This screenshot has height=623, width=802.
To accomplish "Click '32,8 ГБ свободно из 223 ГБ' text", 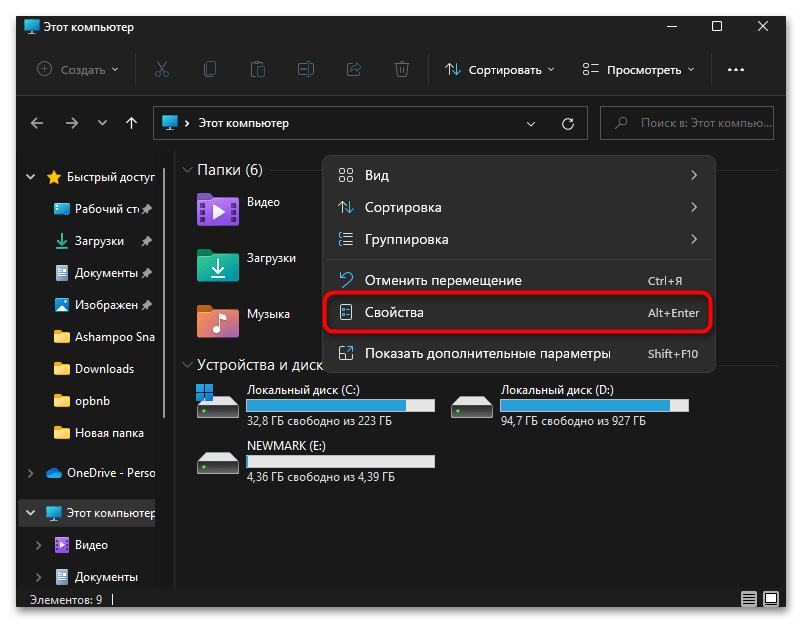I will tap(319, 421).
